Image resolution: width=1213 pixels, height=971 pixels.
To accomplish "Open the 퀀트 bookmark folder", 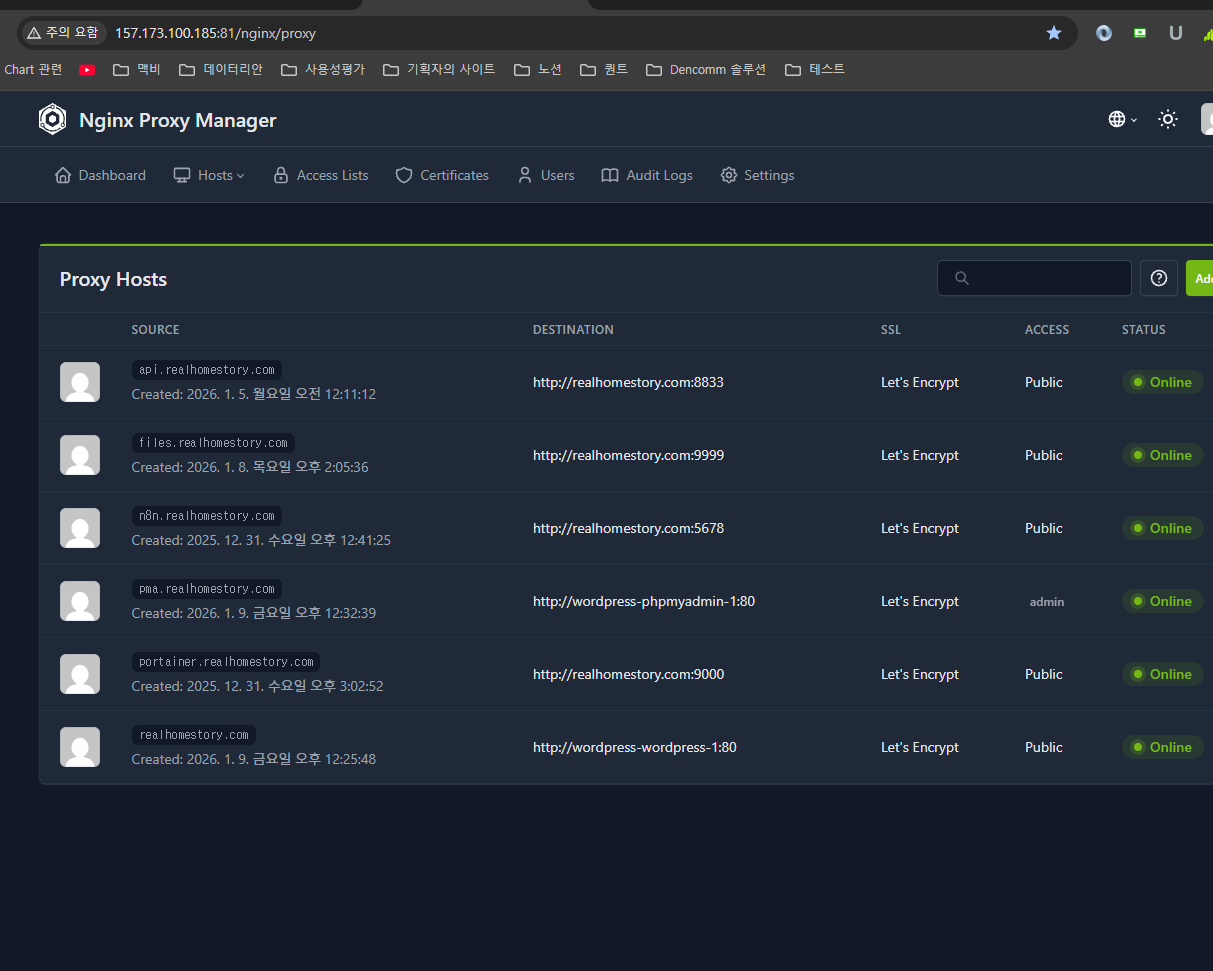I will click(604, 70).
